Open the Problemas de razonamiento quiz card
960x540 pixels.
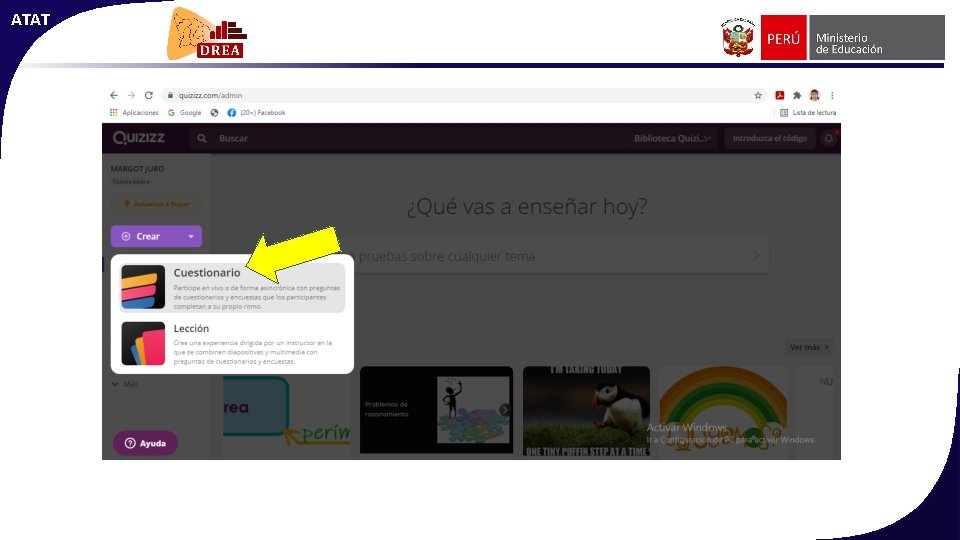(x=436, y=410)
